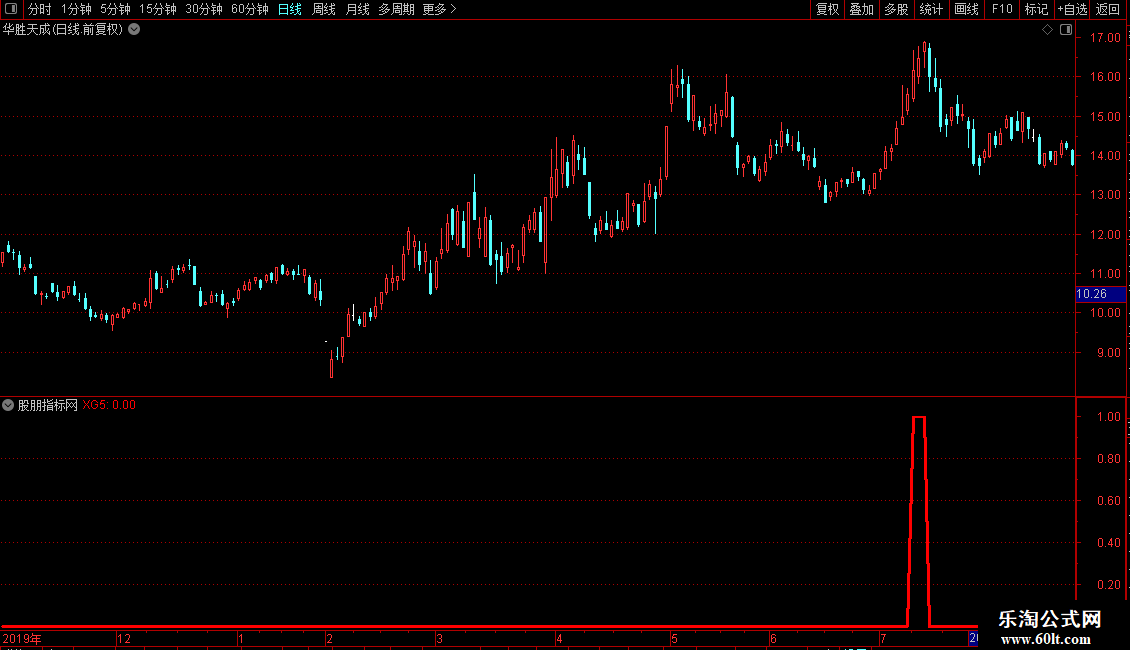
Task: Select the 15分钟 period tab
Action: click(158, 9)
